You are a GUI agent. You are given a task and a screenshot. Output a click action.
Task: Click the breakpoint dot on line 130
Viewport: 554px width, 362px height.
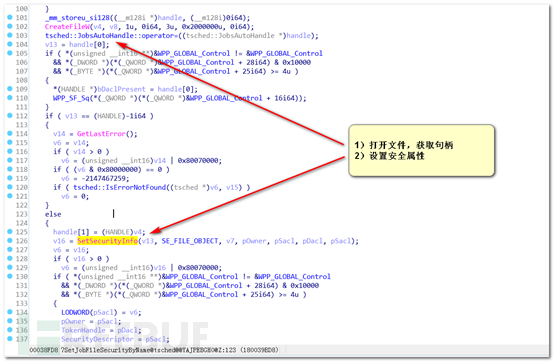[10, 276]
